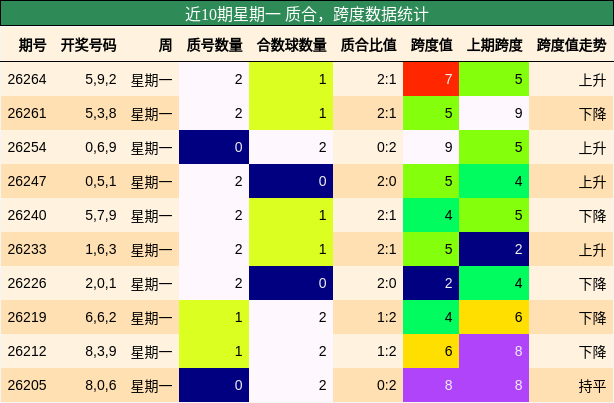Click draw numbers 0,5,1
614x403 pixels.
click(x=101, y=181)
